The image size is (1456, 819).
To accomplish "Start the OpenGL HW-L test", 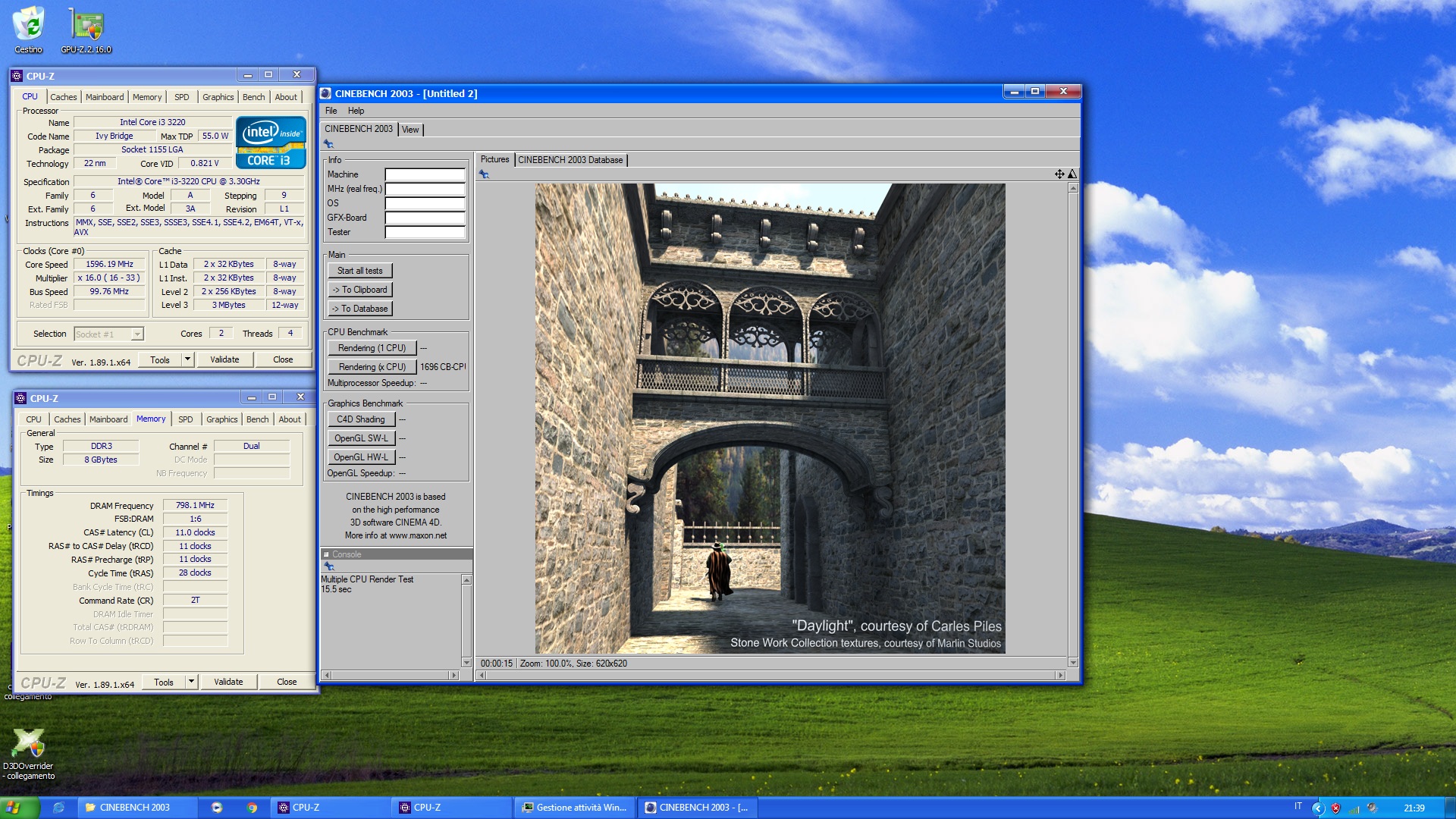I will (x=362, y=457).
